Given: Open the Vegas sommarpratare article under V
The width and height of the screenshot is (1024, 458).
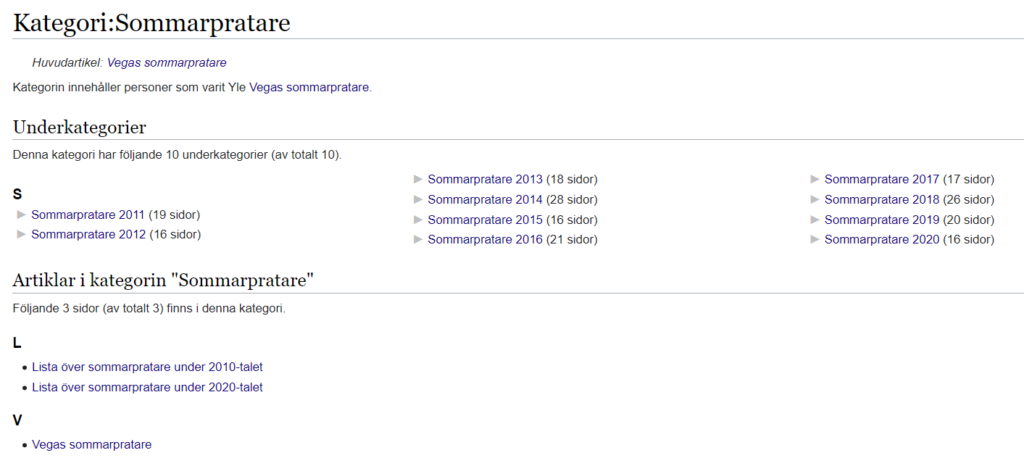Looking at the screenshot, I should pos(92,444).
